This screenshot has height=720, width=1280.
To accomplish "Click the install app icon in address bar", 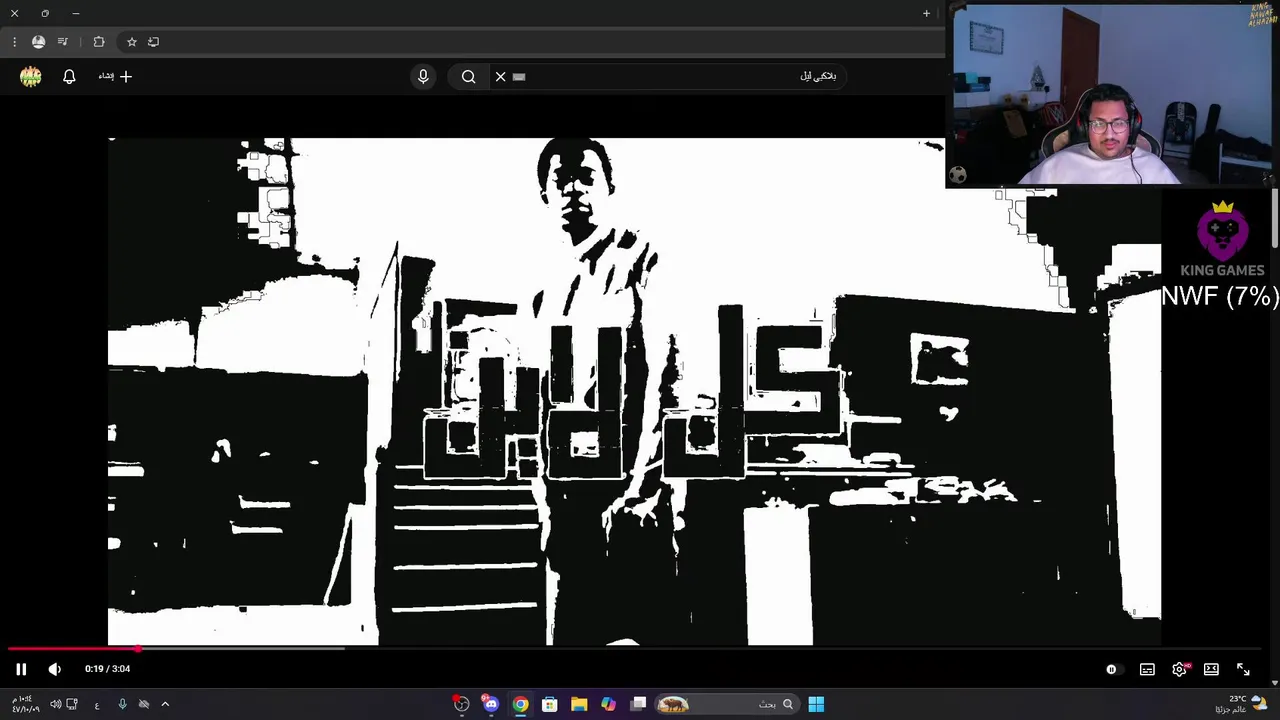I will [x=153, y=42].
